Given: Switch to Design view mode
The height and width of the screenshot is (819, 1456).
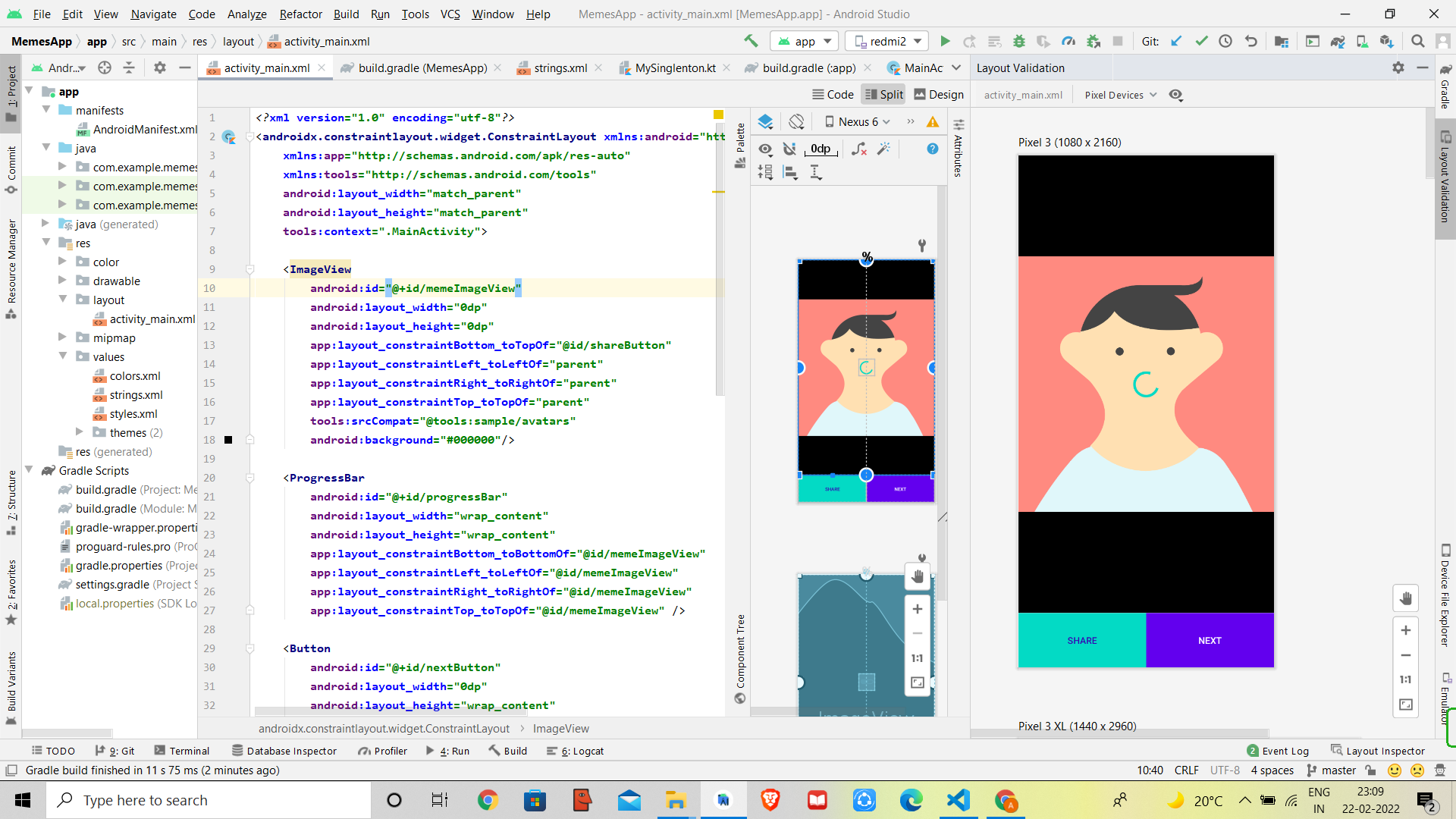Looking at the screenshot, I should click(x=939, y=94).
